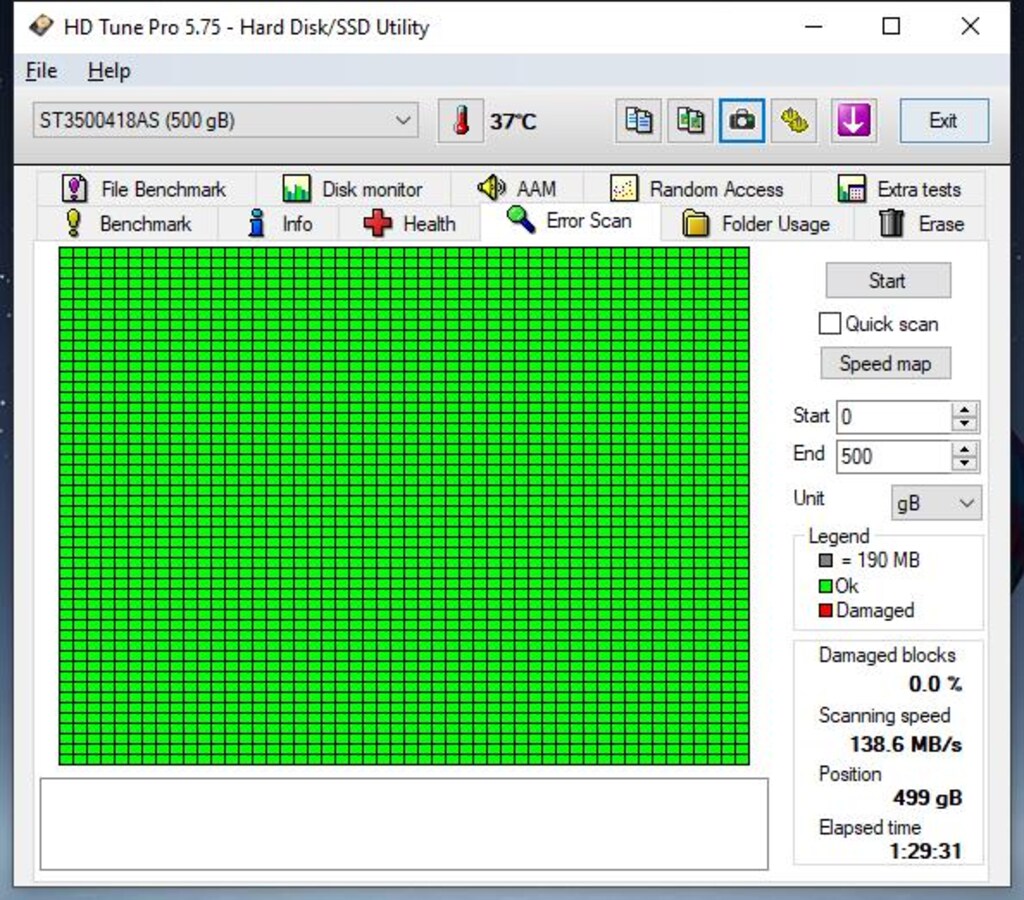The width and height of the screenshot is (1024, 900).
Task: Click the Start scan button
Action: [888, 281]
